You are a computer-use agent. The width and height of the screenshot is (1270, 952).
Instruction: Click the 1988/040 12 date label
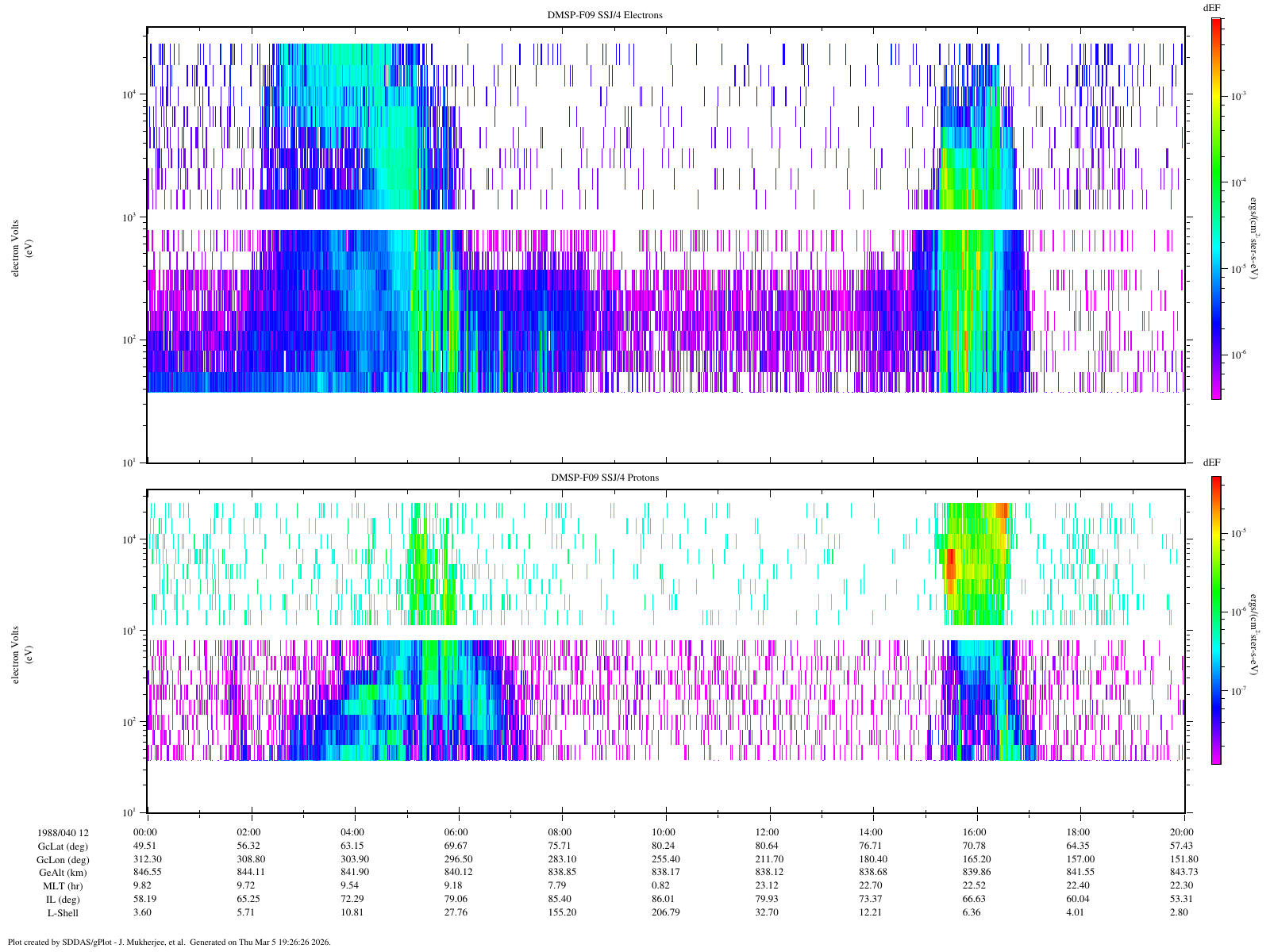tap(63, 833)
